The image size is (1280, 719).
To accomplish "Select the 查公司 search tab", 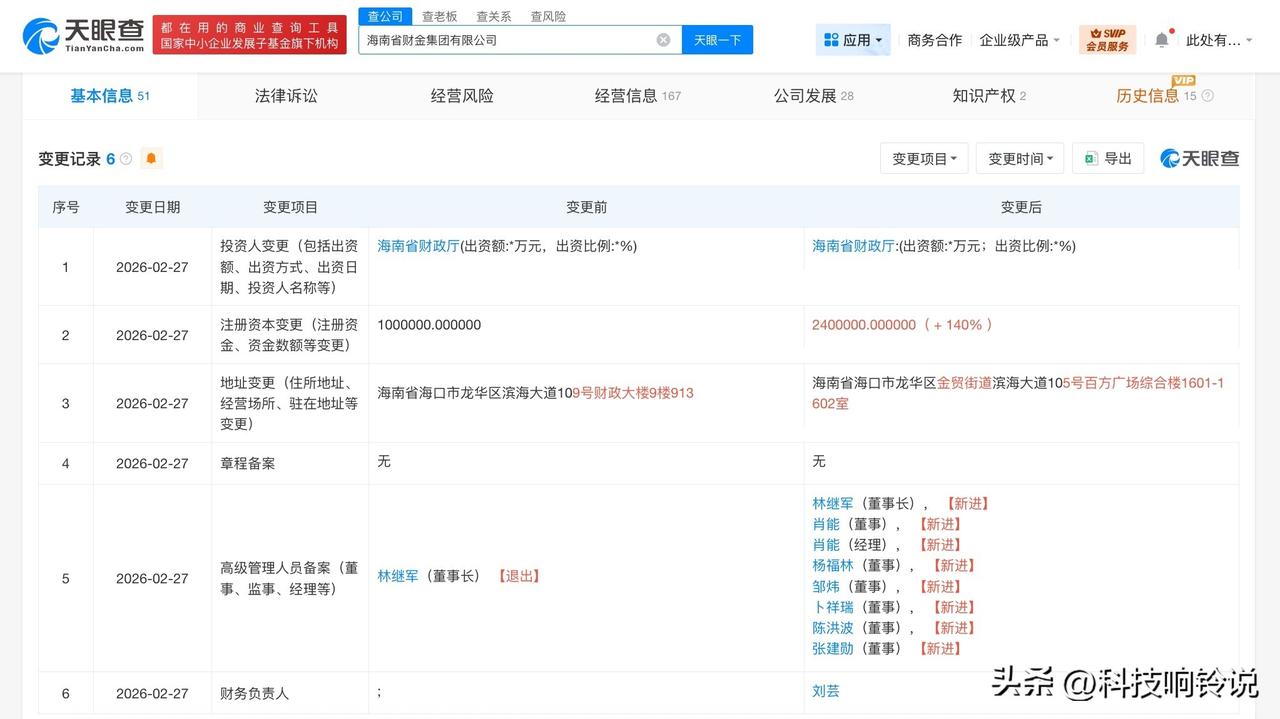I will [x=385, y=16].
